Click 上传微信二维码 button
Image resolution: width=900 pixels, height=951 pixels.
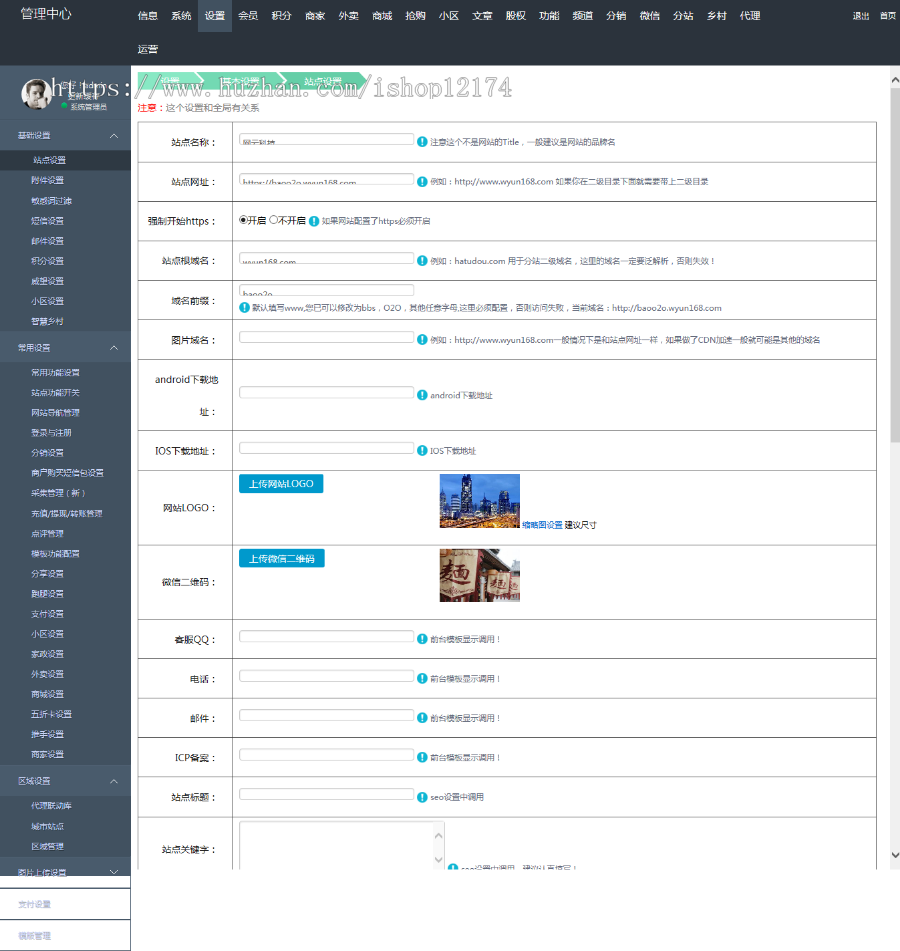pyautogui.click(x=281, y=558)
